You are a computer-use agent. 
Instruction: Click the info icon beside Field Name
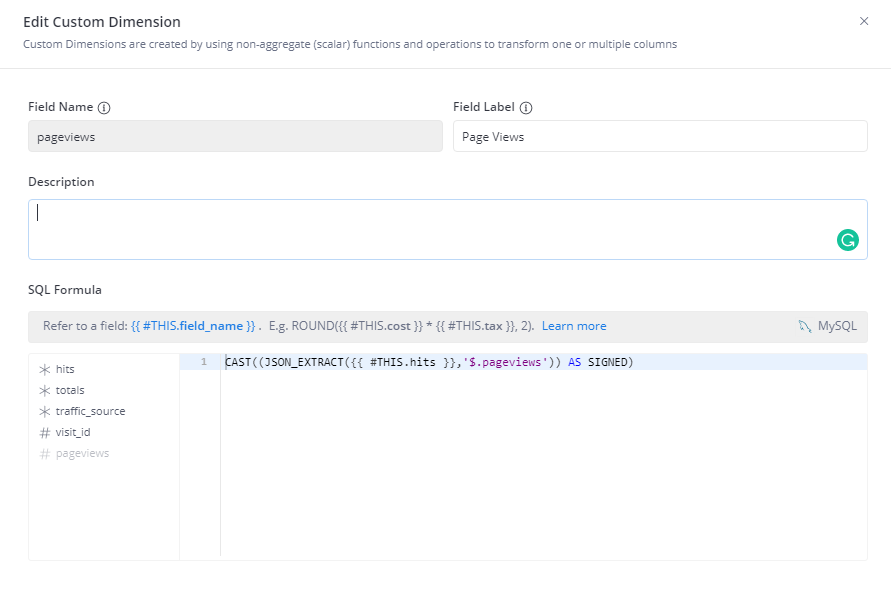[104, 107]
